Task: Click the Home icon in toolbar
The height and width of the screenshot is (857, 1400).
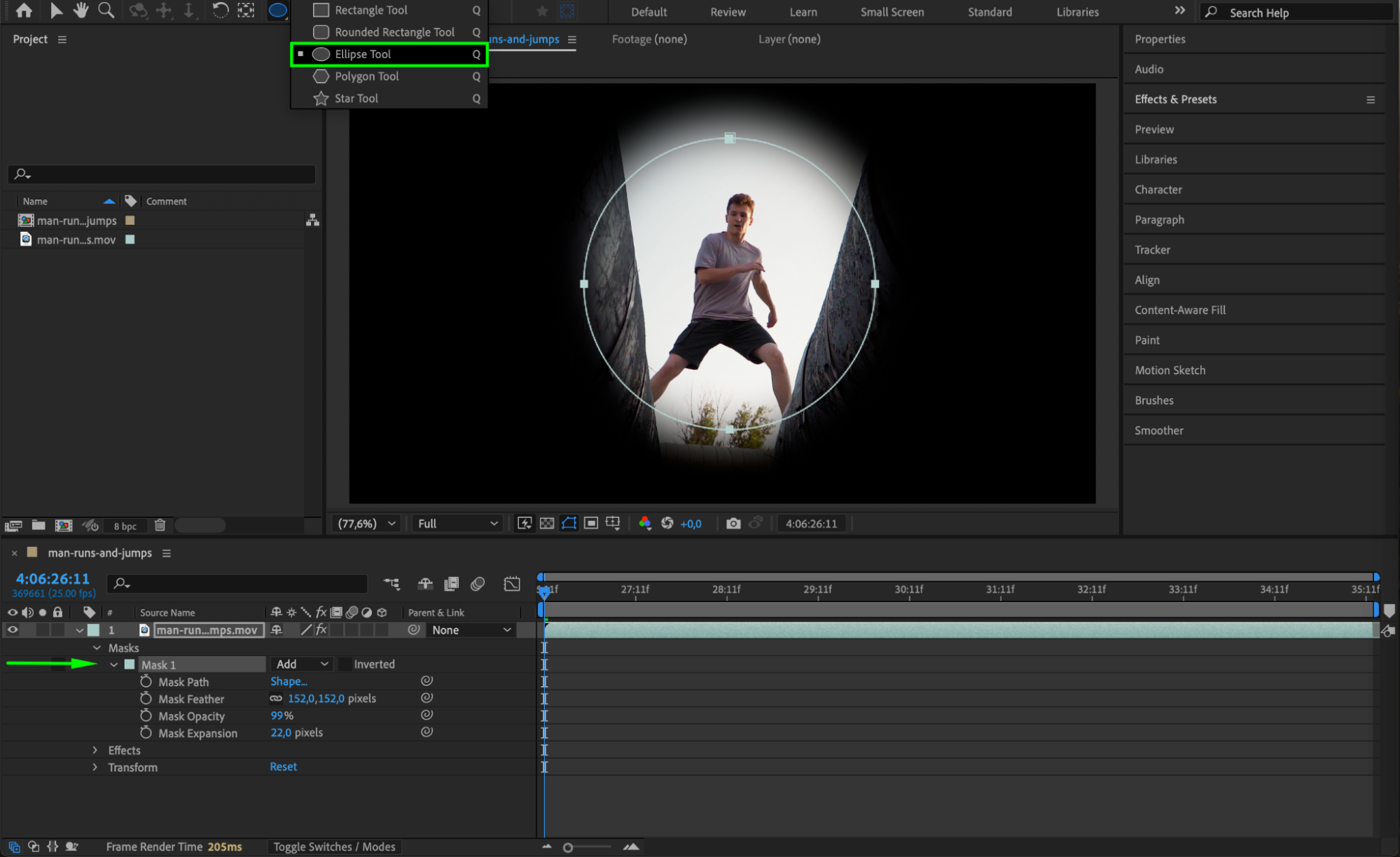Action: click(24, 11)
